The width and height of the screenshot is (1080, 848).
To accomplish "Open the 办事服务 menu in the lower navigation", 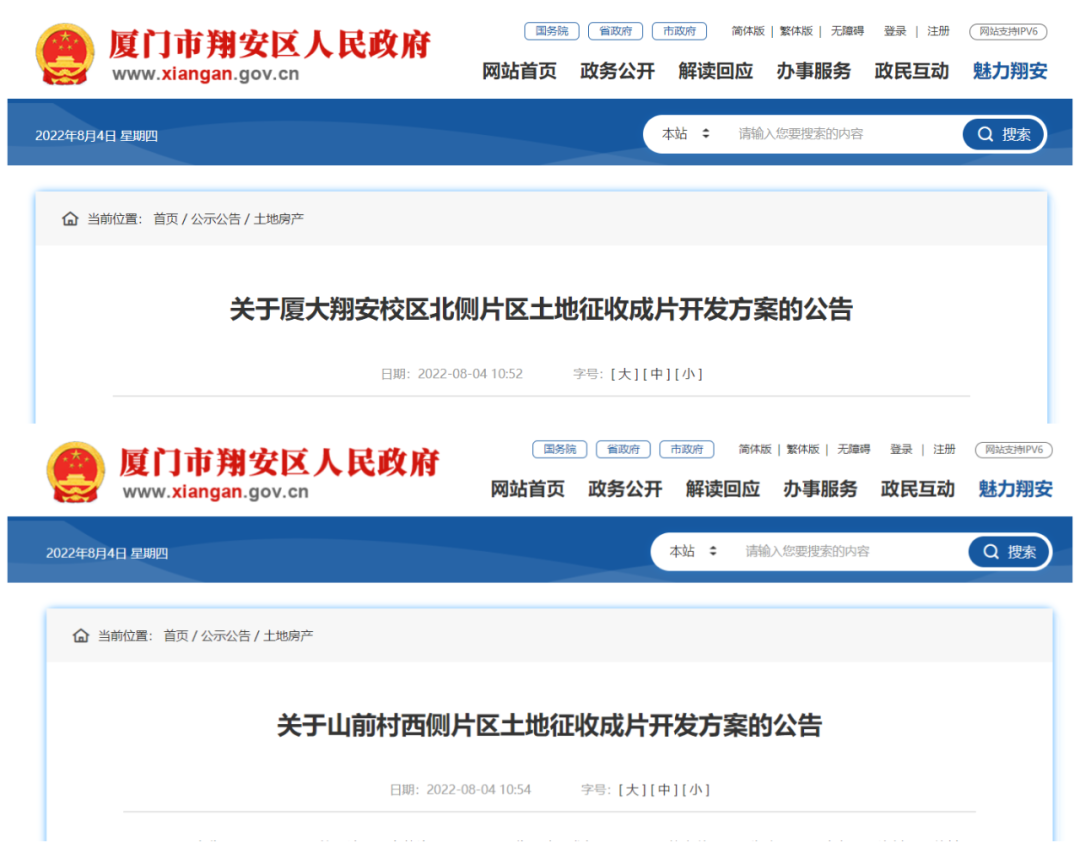I will (820, 489).
